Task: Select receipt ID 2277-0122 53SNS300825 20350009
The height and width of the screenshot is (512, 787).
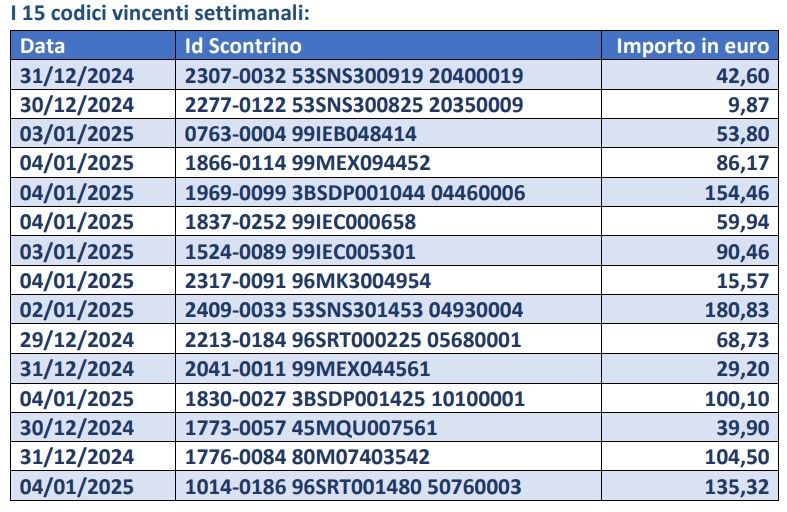Action: coord(354,105)
